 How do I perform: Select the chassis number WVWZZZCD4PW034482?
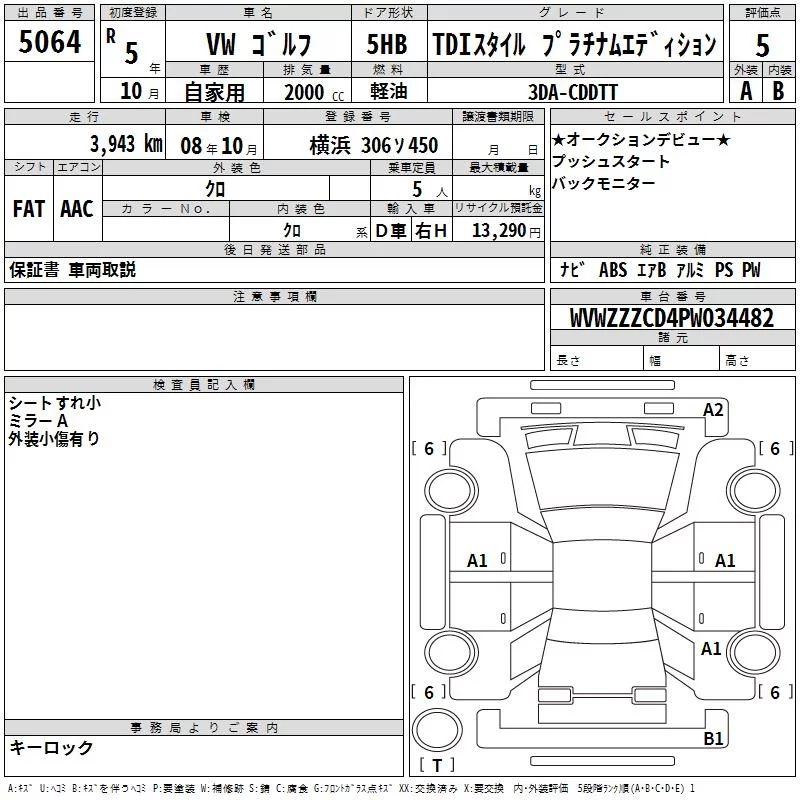(671, 318)
